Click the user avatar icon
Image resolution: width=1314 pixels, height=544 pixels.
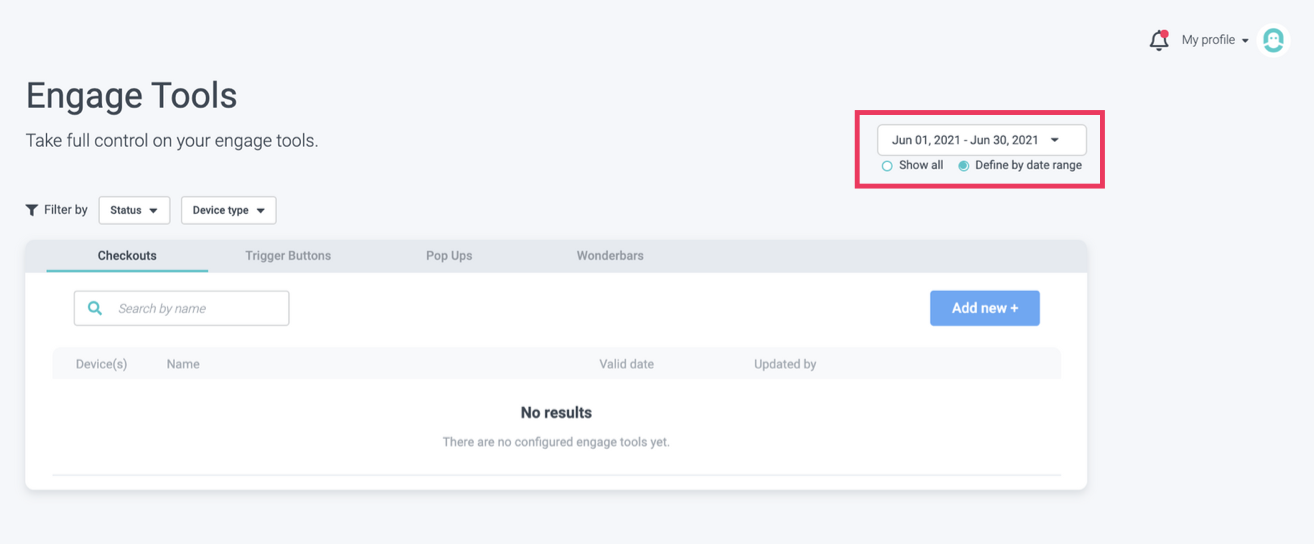1273,40
